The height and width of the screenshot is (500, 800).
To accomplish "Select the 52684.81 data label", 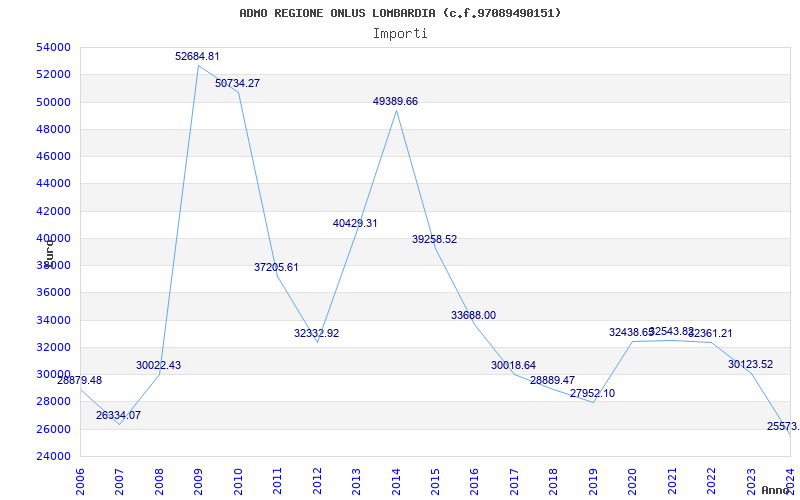I will coord(197,57).
